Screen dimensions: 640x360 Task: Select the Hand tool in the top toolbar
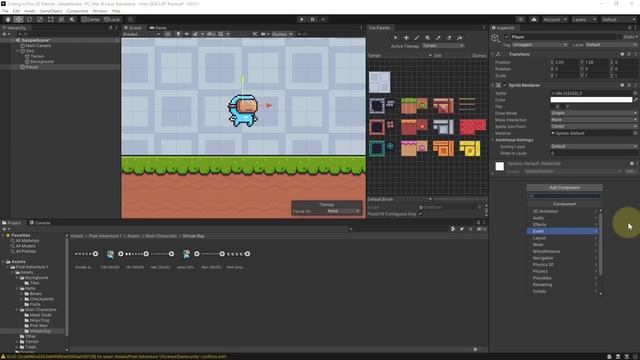(x=8, y=19)
